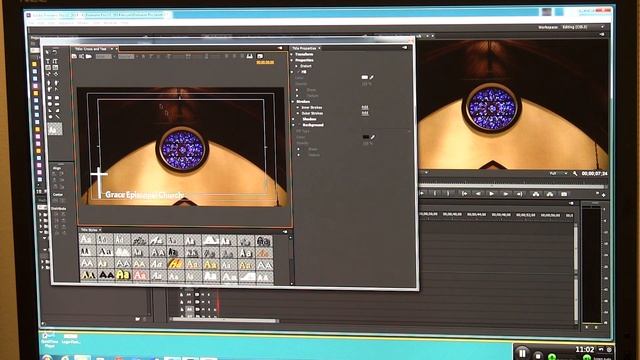Select the Title Styles panel tab
This screenshot has height=360, width=640.
click(89, 230)
